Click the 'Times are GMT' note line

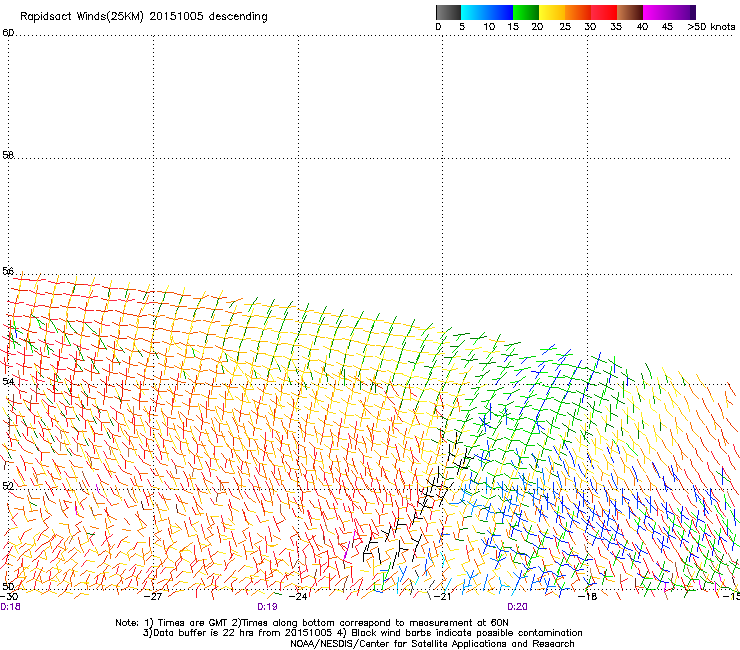point(312,623)
